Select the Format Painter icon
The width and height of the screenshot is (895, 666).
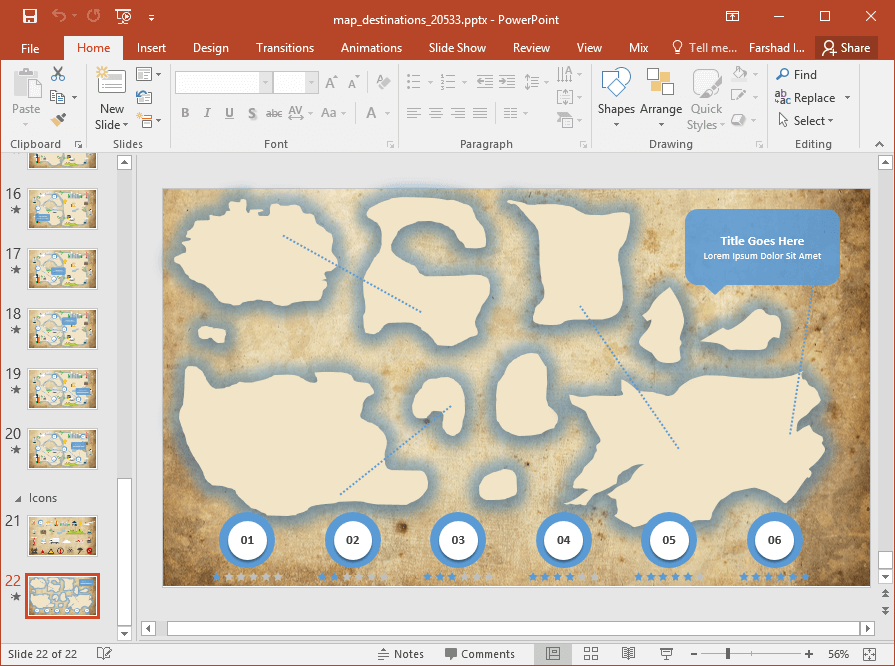[57, 118]
